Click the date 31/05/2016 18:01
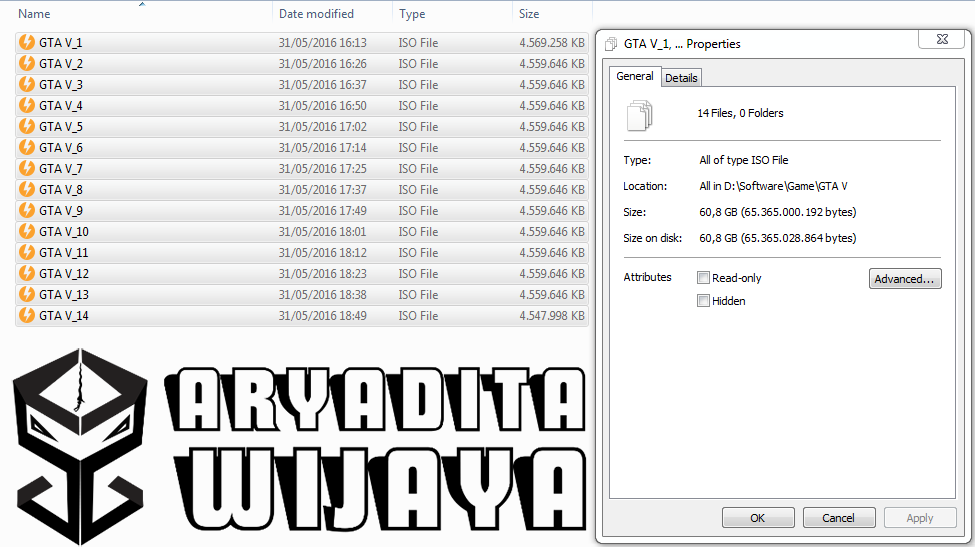The image size is (975, 547). click(323, 232)
